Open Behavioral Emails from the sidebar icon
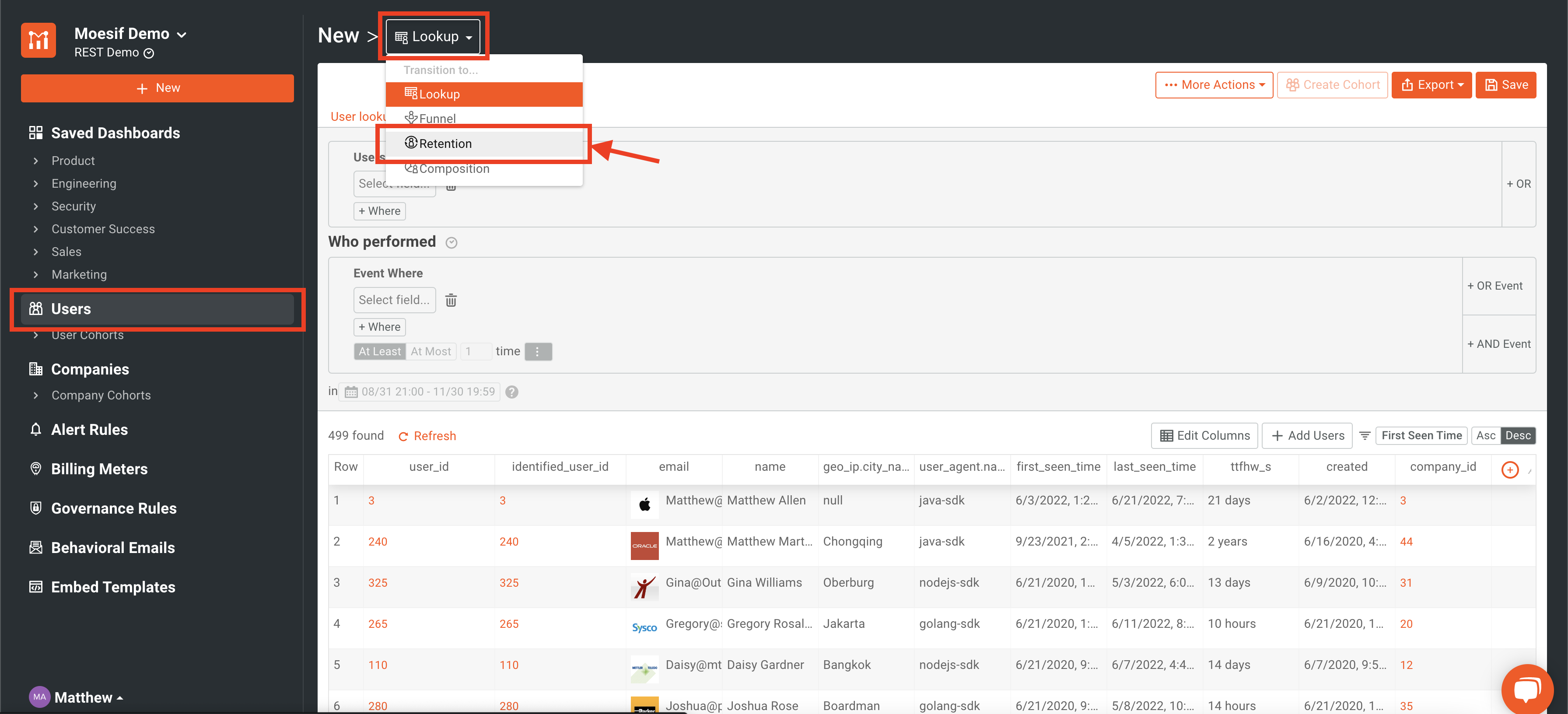 tap(36, 547)
